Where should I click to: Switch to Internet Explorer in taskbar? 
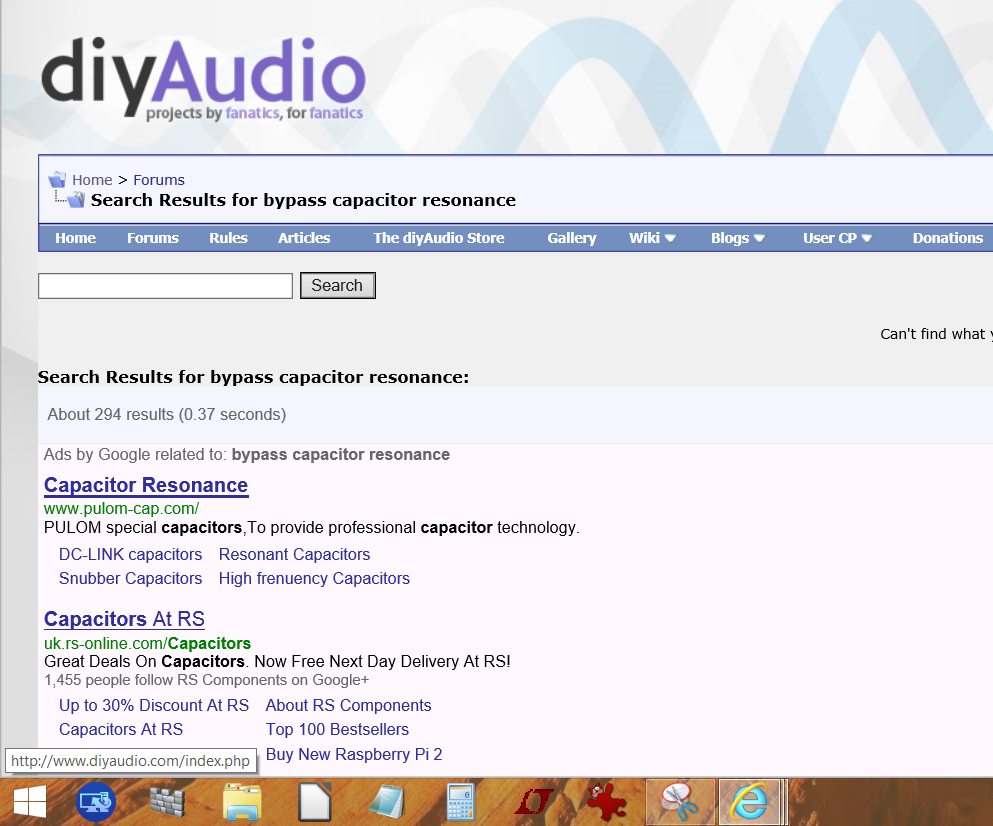[750, 802]
